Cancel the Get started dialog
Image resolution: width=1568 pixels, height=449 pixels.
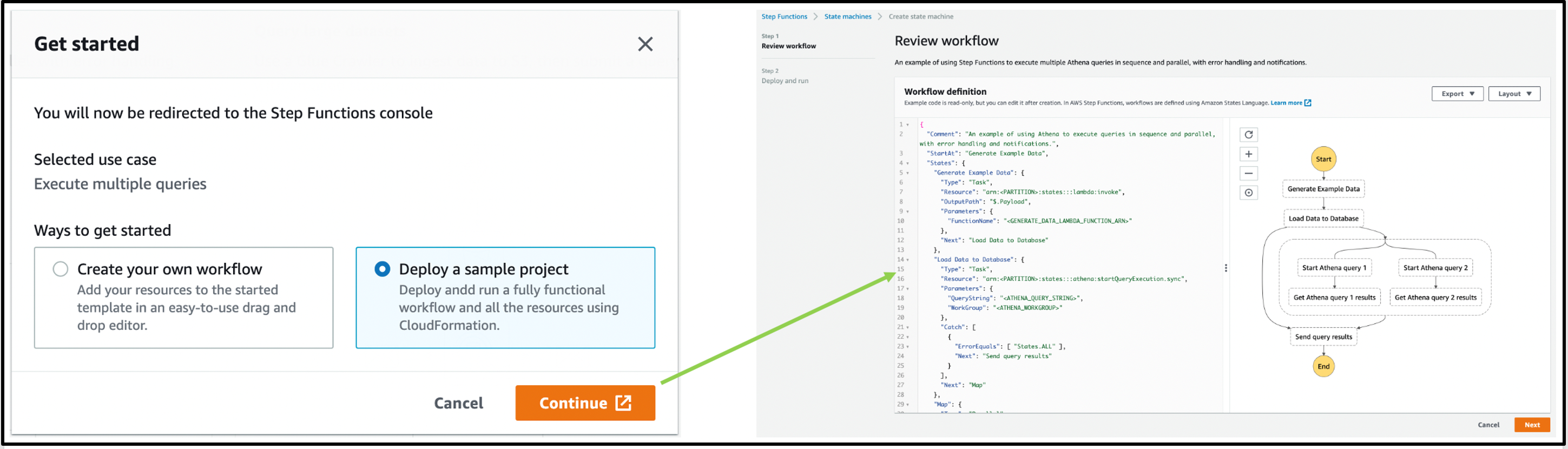[458, 403]
